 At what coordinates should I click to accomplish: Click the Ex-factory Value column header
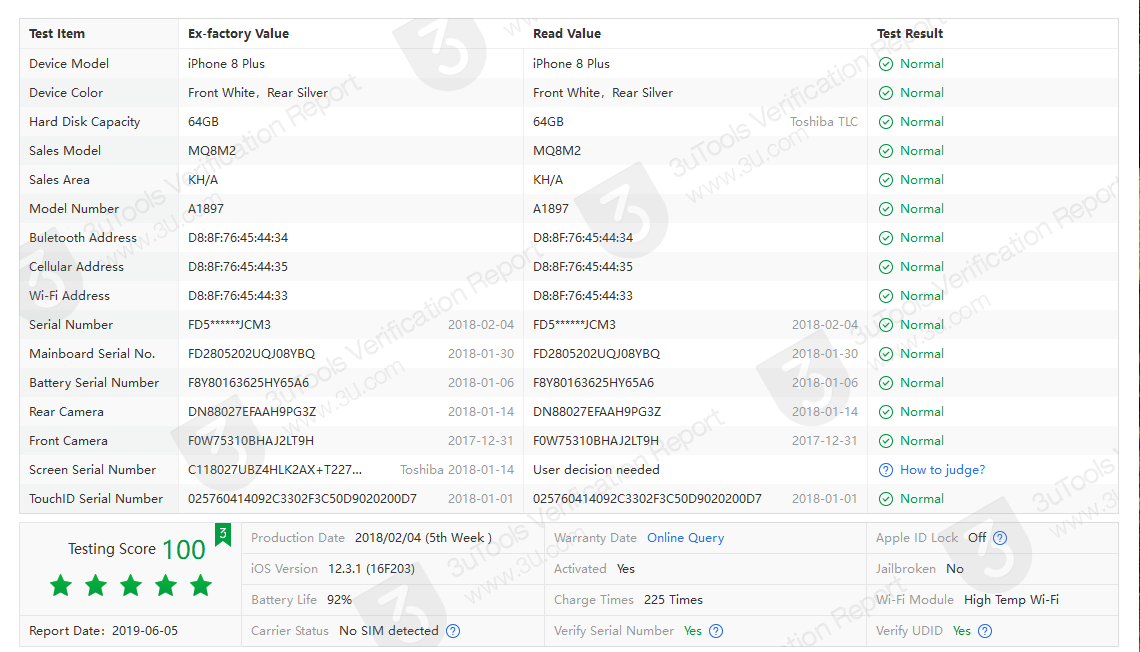238,34
